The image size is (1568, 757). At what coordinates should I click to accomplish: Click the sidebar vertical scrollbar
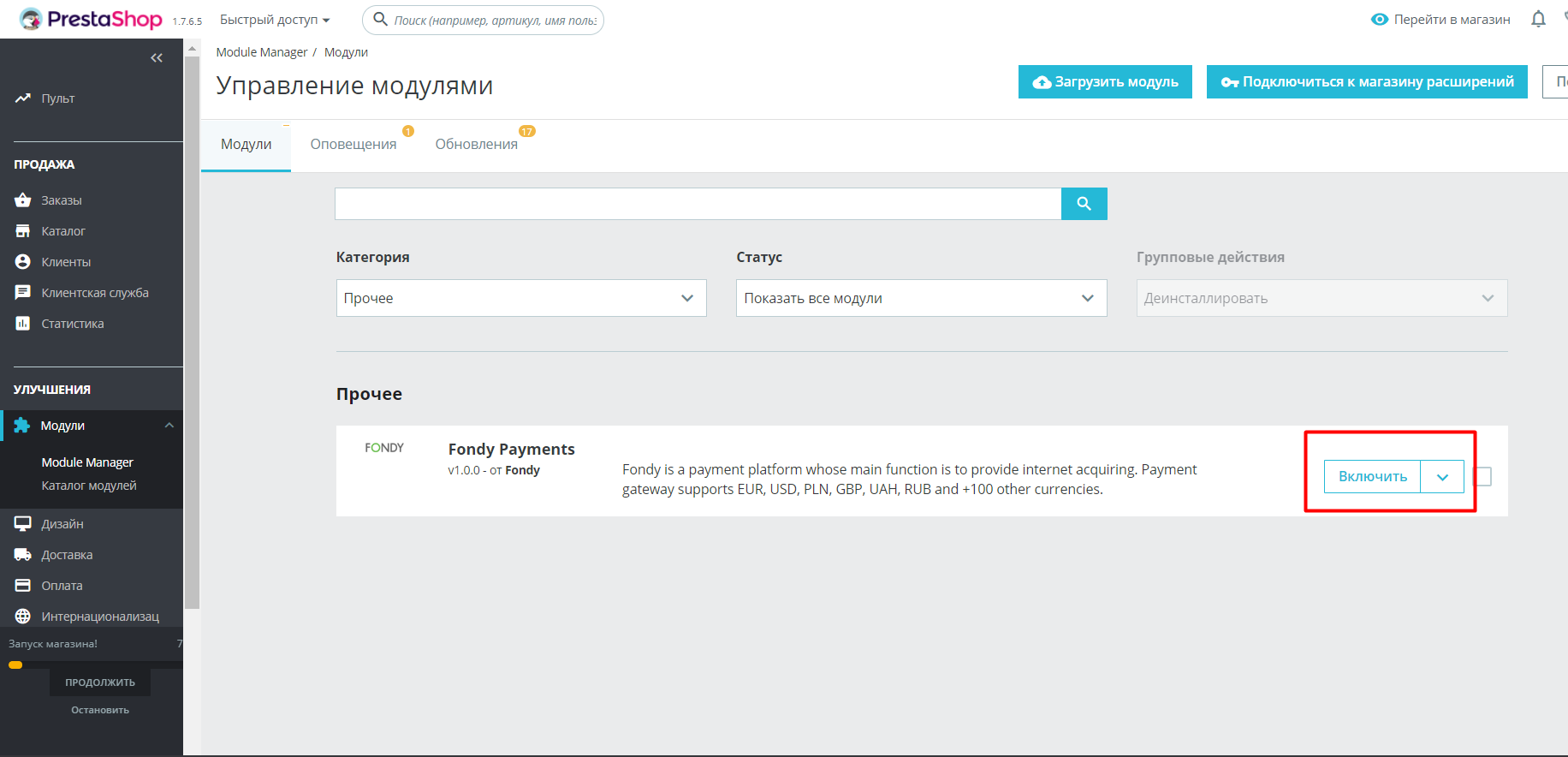click(193, 332)
